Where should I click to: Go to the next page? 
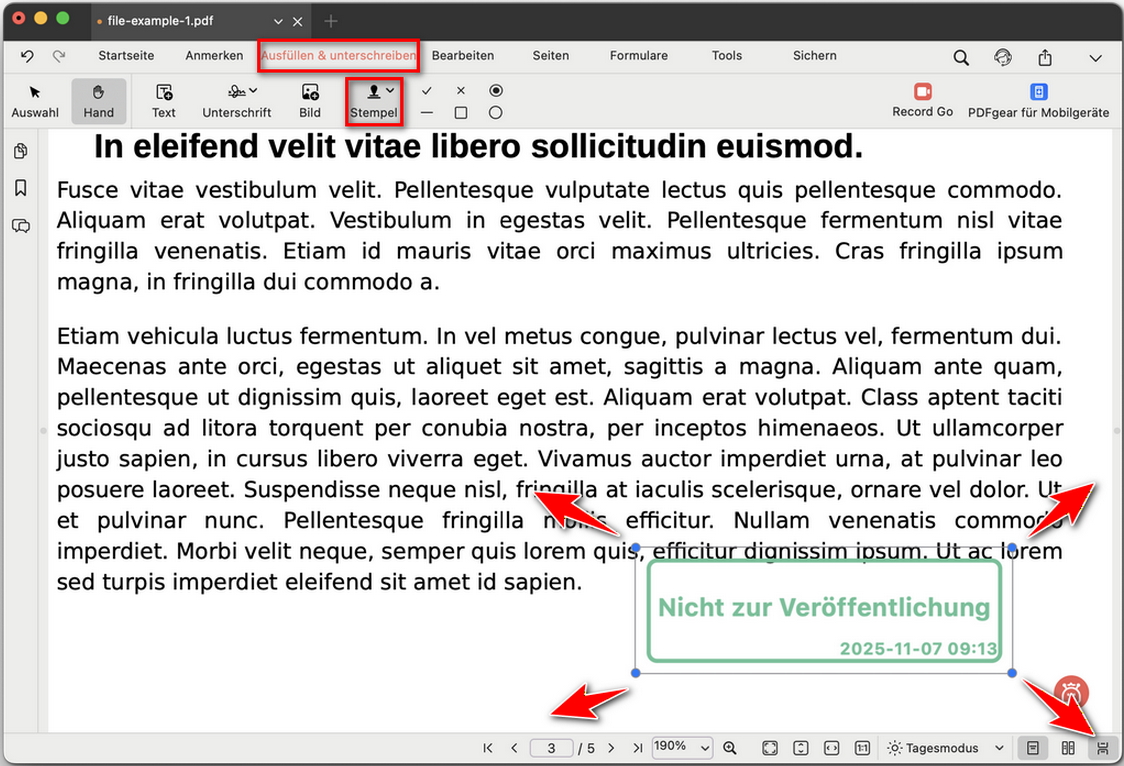click(612, 747)
